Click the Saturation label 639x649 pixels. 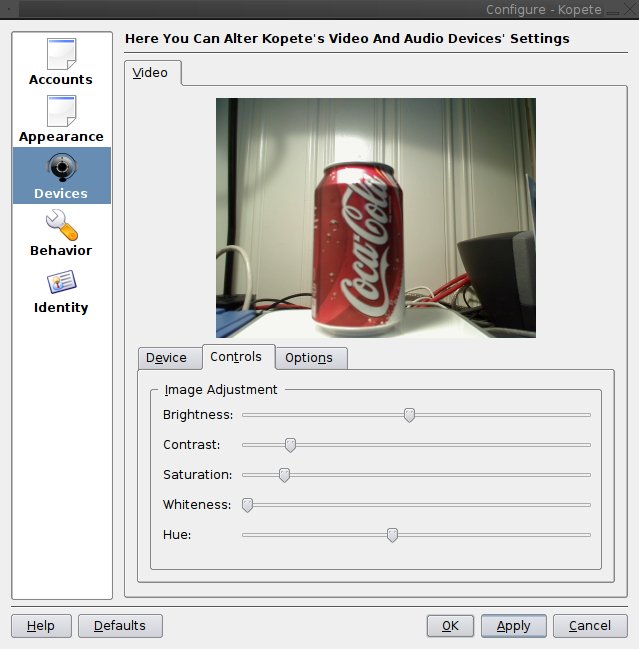[197, 475]
